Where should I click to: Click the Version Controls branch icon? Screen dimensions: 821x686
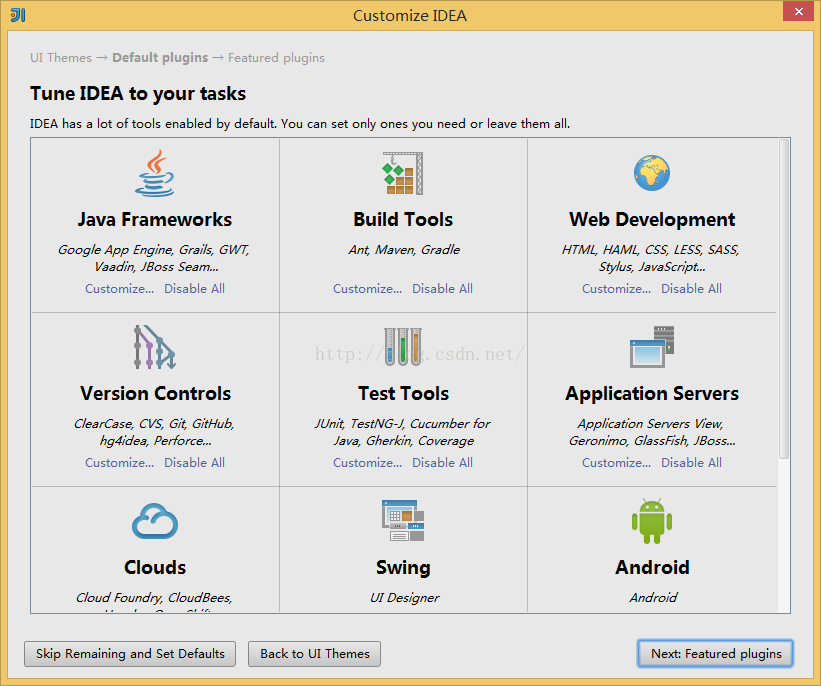[x=154, y=347]
